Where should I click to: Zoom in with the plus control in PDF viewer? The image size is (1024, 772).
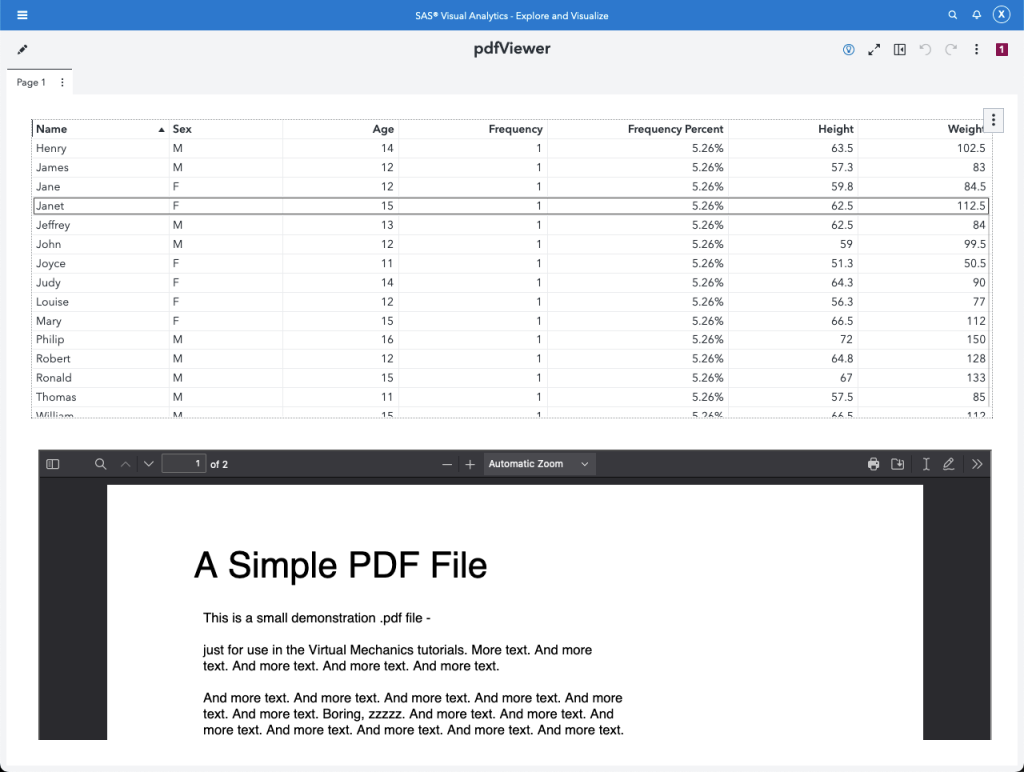470,464
